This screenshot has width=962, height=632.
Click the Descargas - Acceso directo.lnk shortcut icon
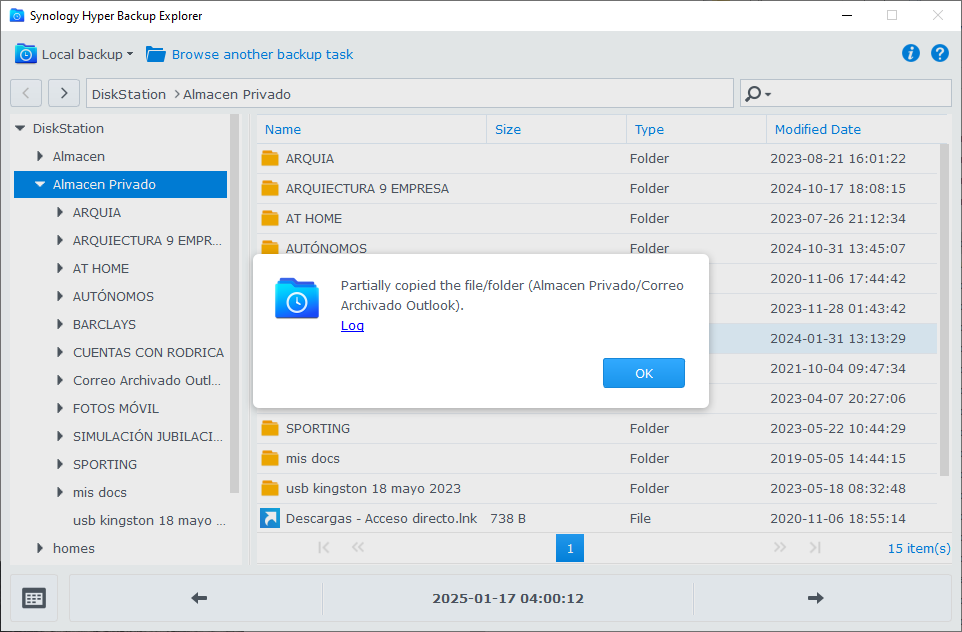270,518
